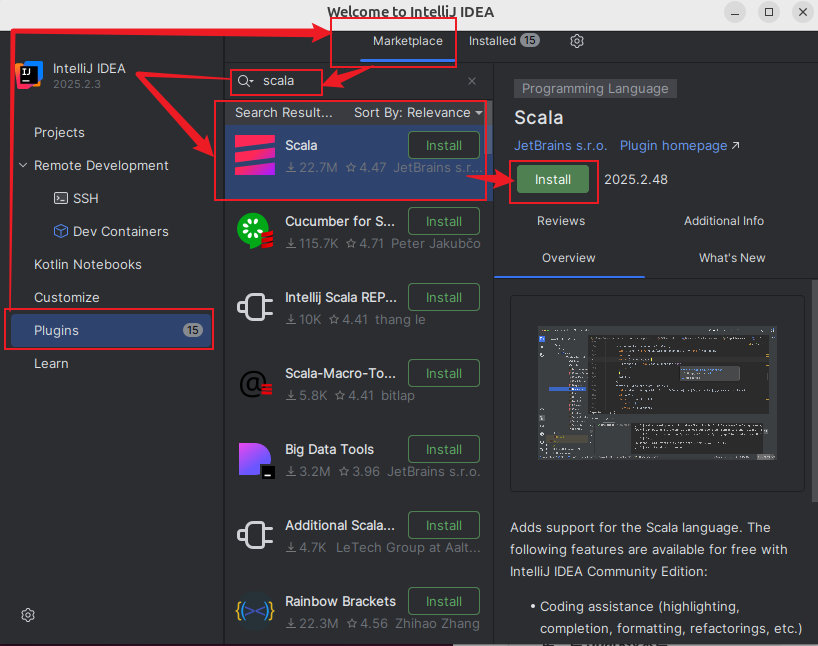Click the Installed count badge 15

pos(530,40)
